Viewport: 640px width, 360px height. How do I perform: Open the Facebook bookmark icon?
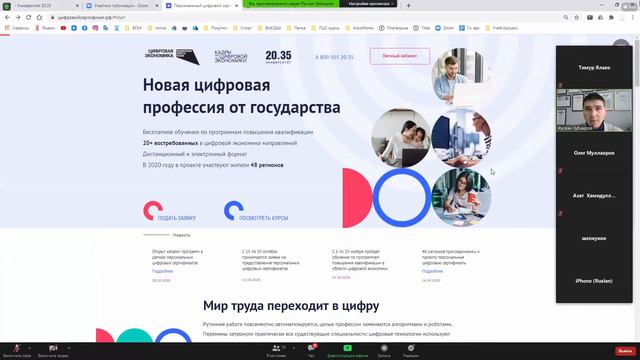pyautogui.click(x=84, y=28)
